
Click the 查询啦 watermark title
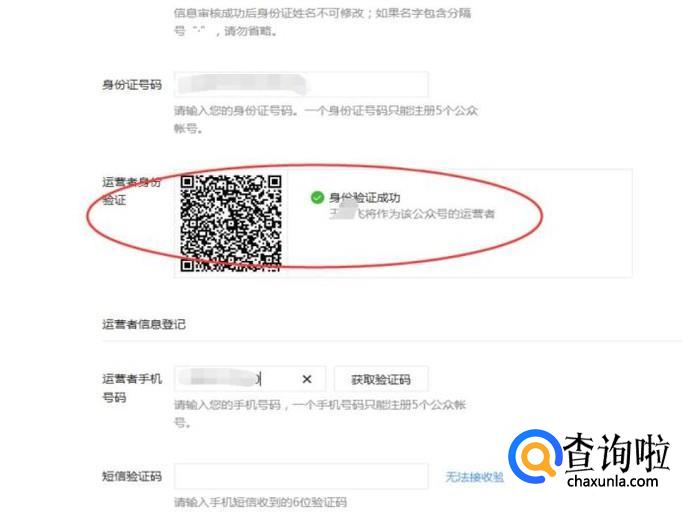point(616,452)
